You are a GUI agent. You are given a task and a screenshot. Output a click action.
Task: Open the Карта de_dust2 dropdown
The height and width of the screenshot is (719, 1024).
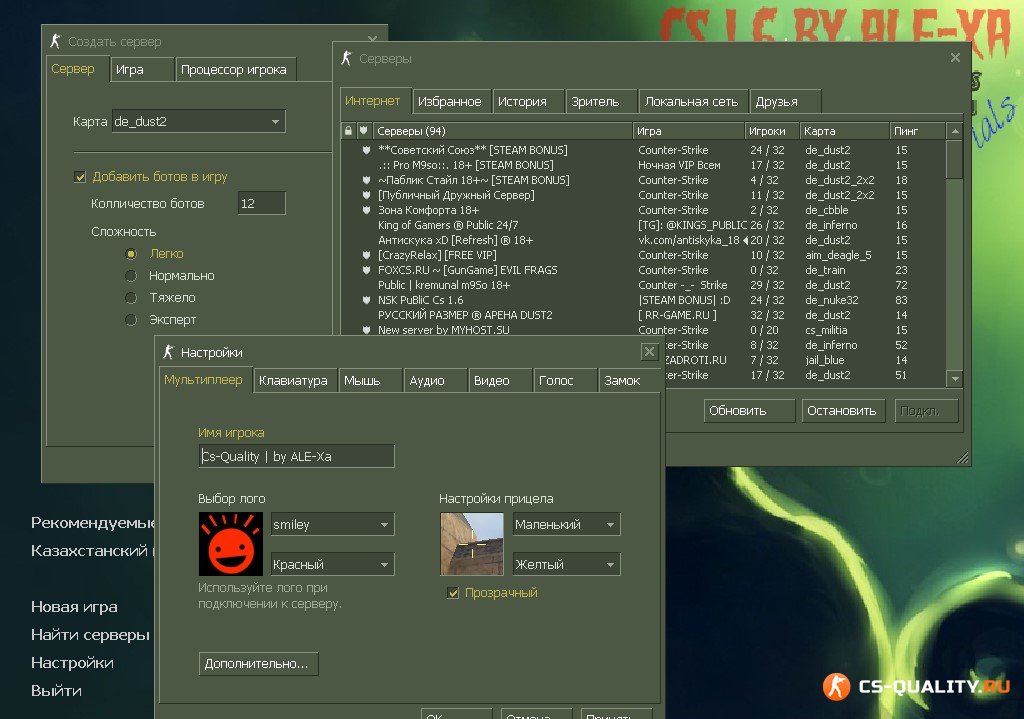(x=276, y=122)
